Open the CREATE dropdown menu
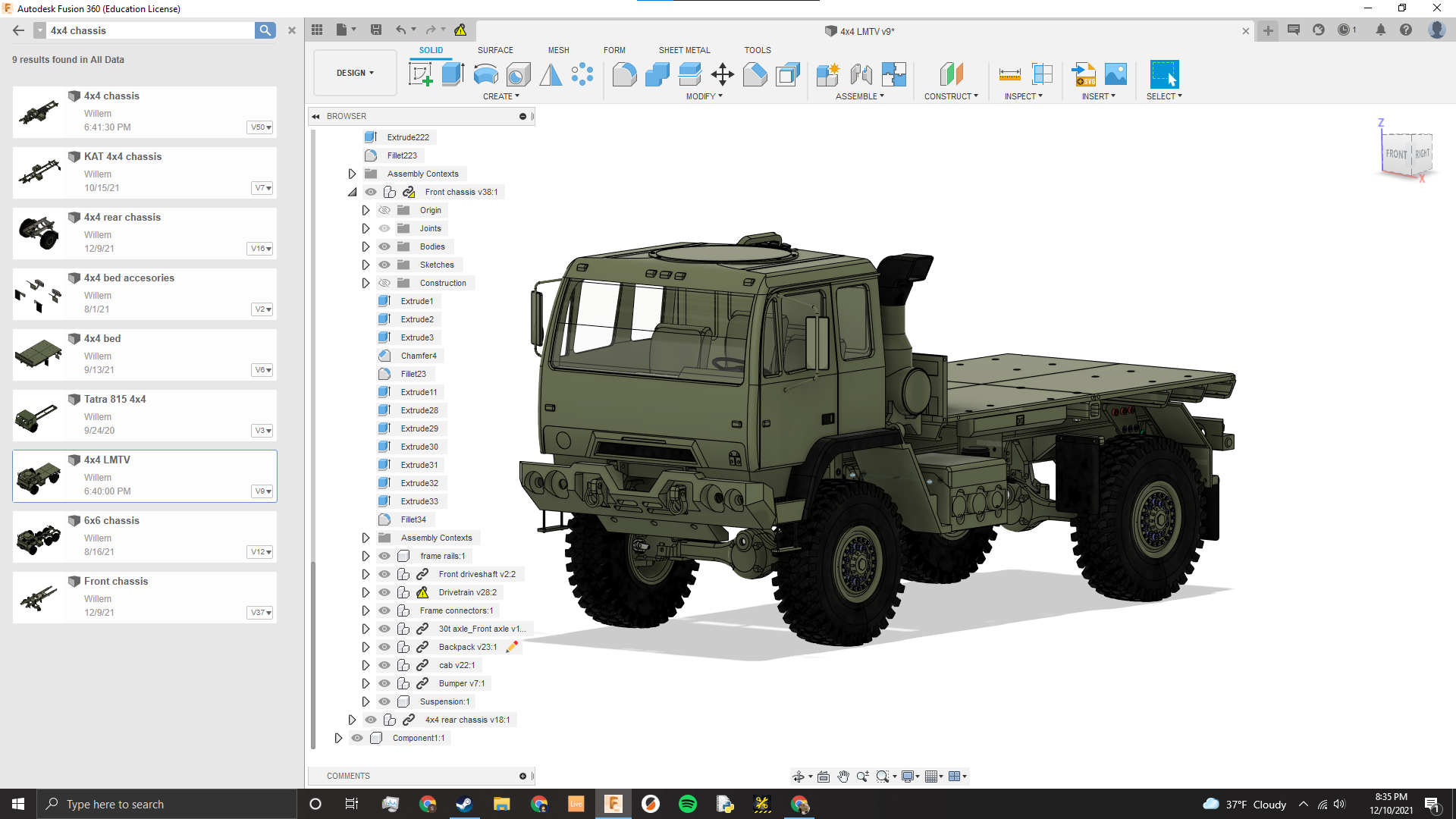Screen dimensions: 1456x819 pos(501,96)
